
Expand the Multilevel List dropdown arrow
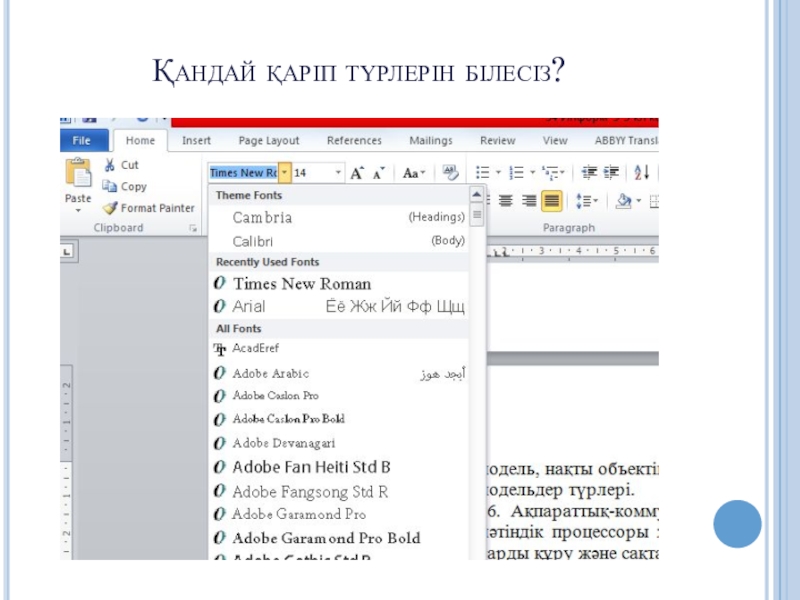(x=562, y=172)
